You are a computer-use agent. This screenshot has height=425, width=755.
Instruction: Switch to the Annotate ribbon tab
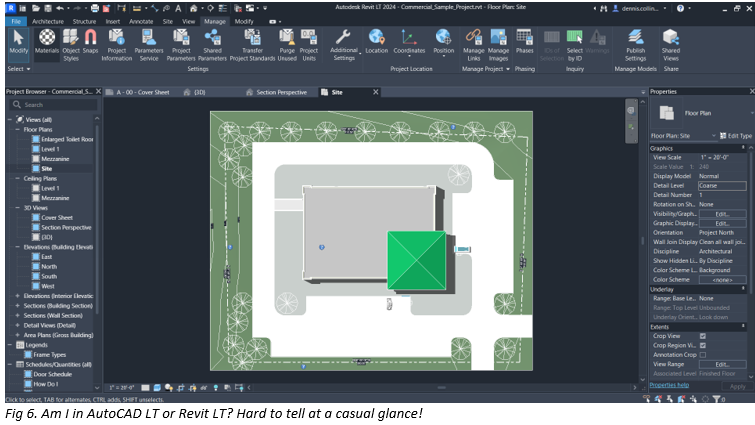tap(141, 22)
